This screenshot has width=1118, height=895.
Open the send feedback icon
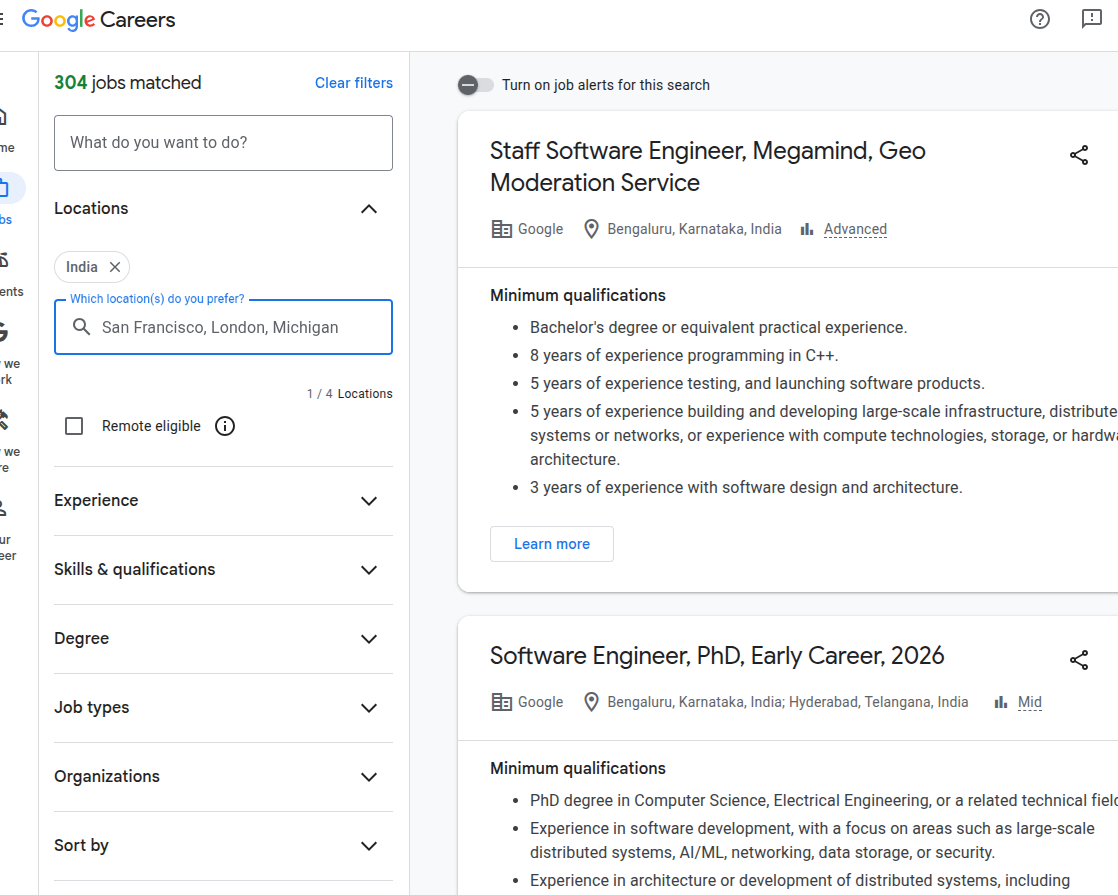(1092, 19)
